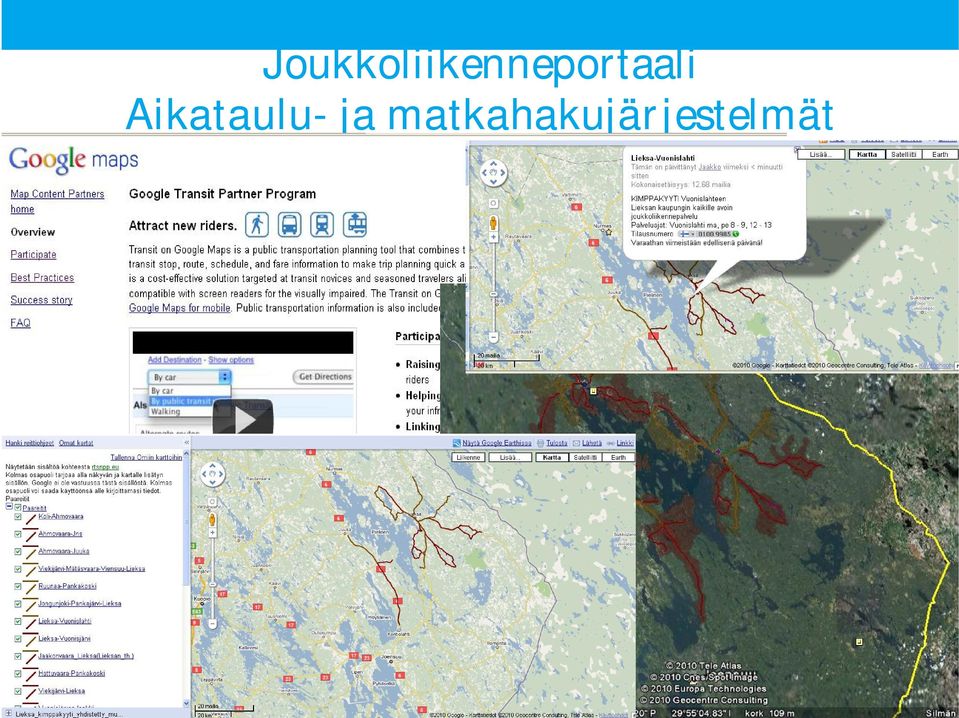This screenshot has width=959, height=718.
Task: Uncheck the Hattuvaara-Pankakoski route checkbox
Action: pyautogui.click(x=18, y=673)
